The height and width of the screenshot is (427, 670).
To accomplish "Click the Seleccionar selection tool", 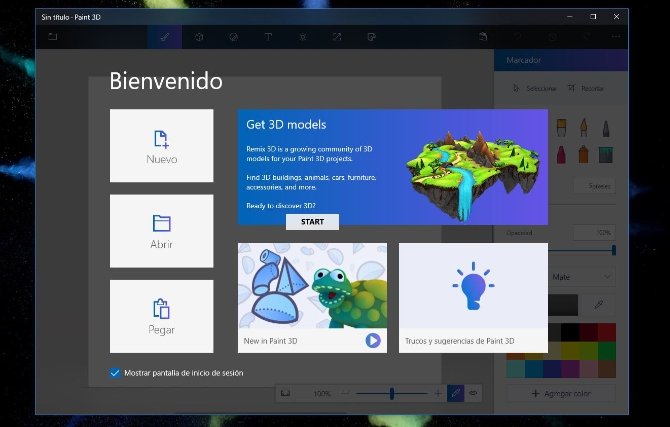I will [535, 88].
